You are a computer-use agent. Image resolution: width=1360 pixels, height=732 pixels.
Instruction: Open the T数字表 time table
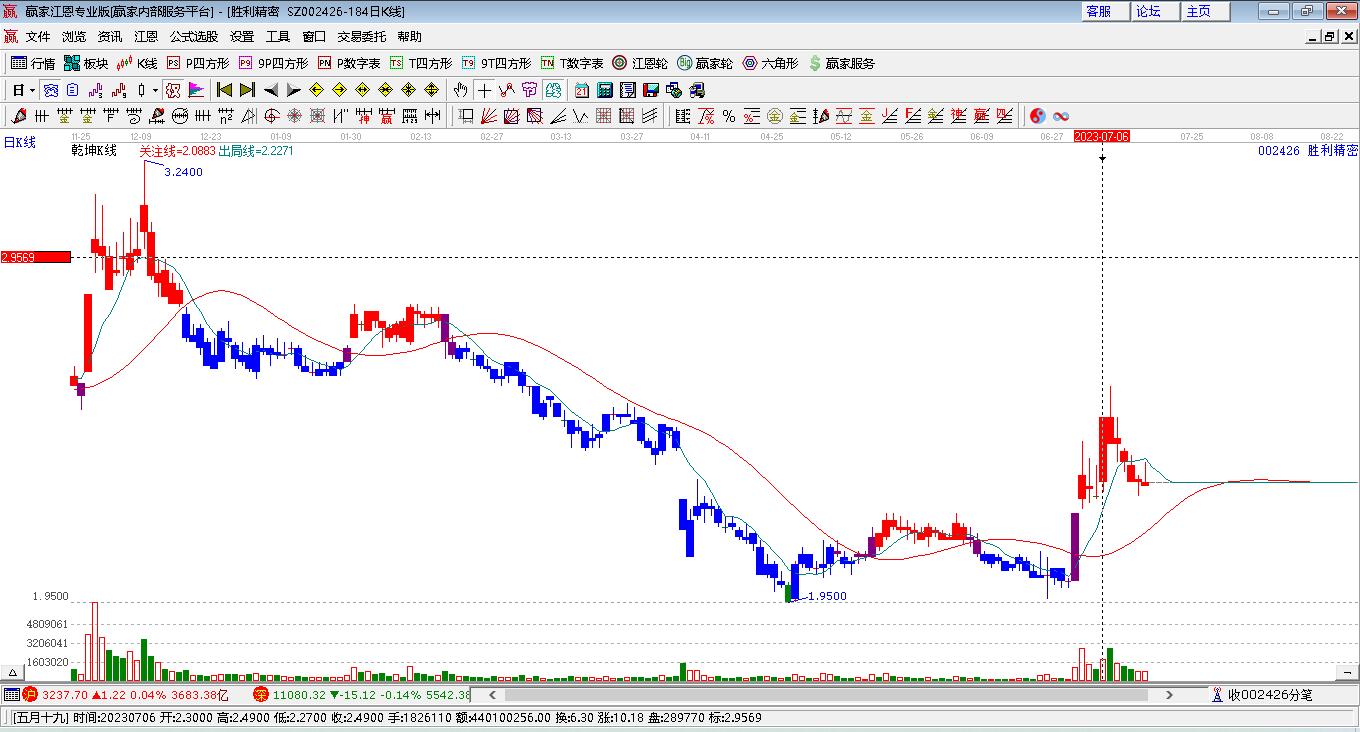coord(572,63)
